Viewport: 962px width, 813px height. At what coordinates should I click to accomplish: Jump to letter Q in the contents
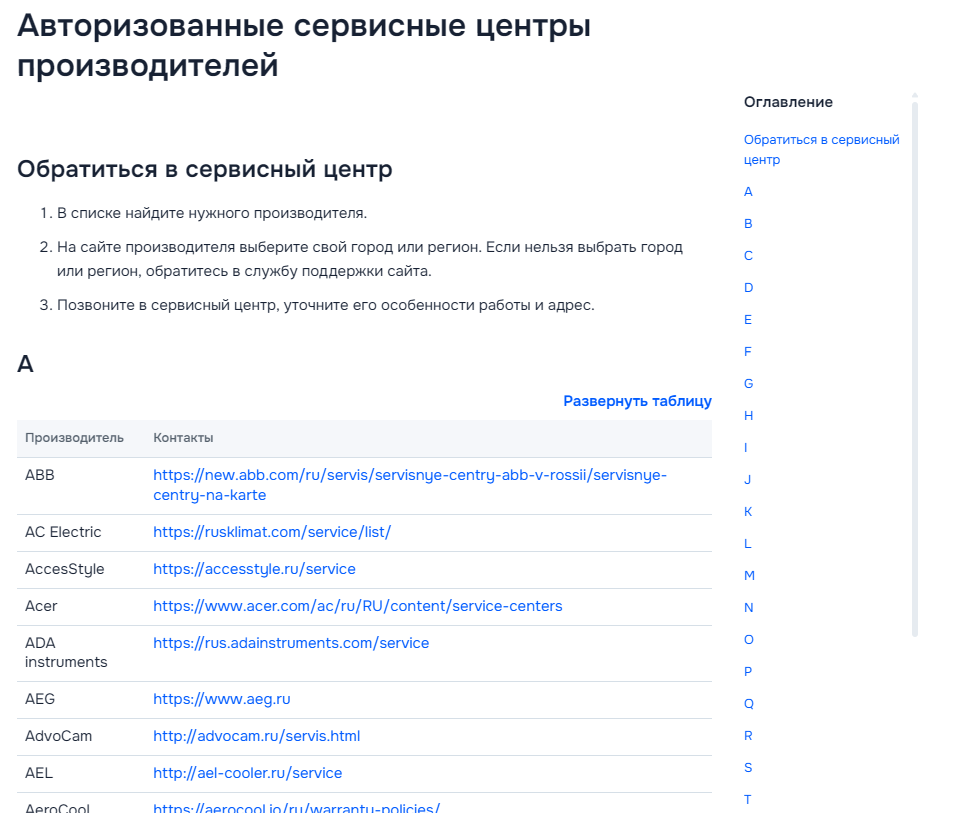(748, 703)
